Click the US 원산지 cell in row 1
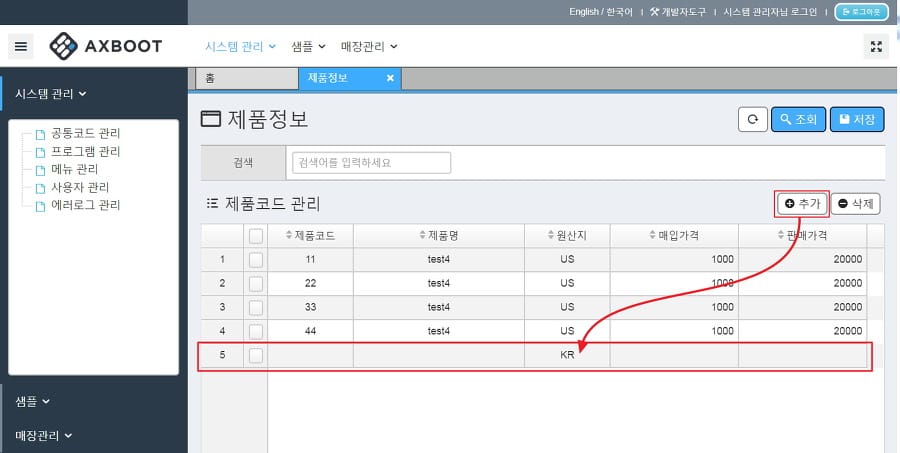900x453 pixels. point(567,260)
